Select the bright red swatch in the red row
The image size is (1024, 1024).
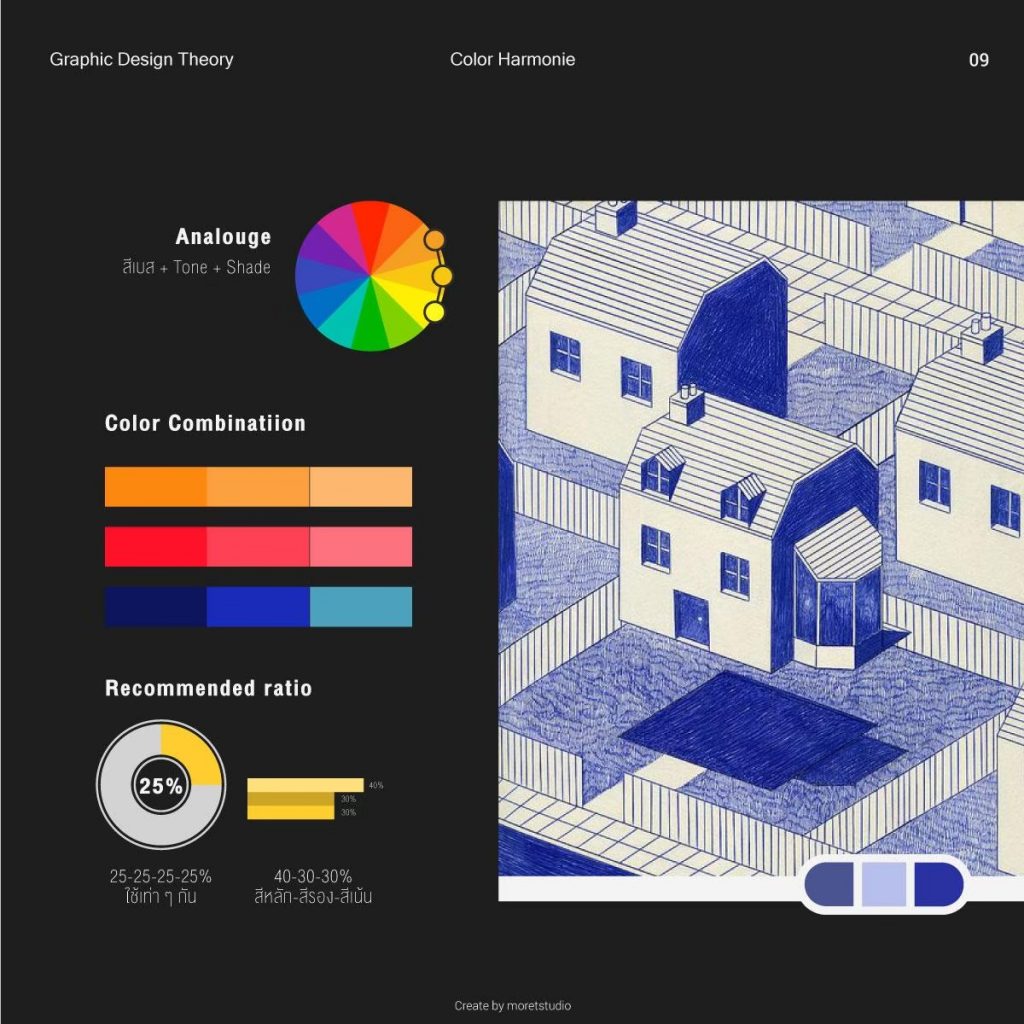pyautogui.click(x=156, y=547)
